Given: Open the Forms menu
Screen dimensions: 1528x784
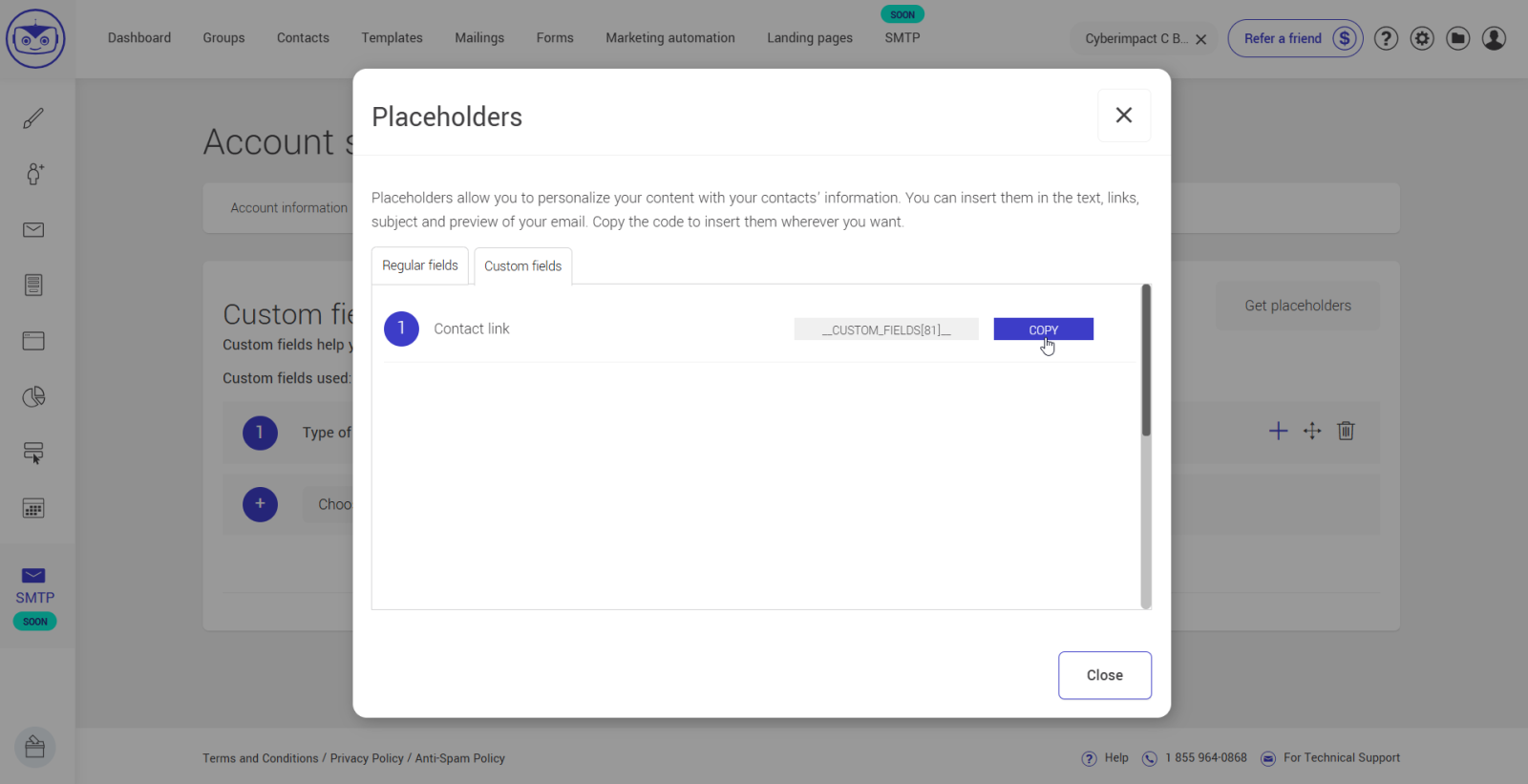Looking at the screenshot, I should point(555,38).
